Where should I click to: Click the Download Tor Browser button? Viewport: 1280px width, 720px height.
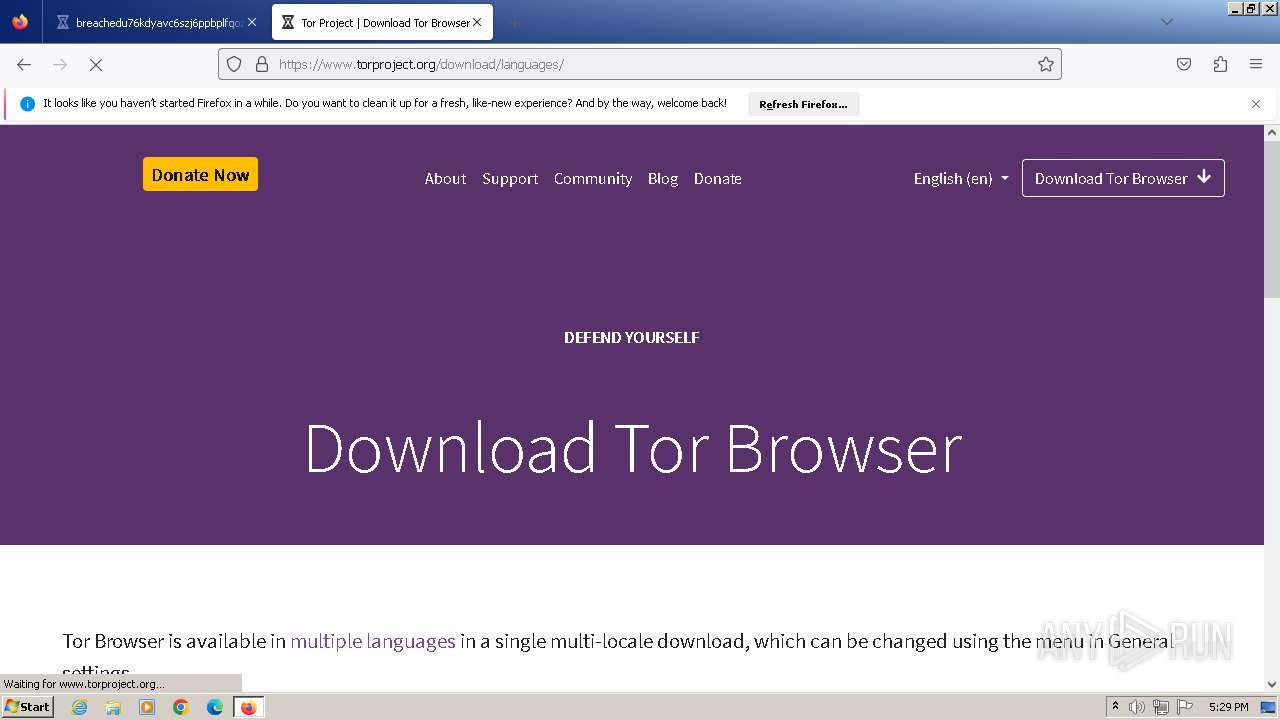(1123, 178)
